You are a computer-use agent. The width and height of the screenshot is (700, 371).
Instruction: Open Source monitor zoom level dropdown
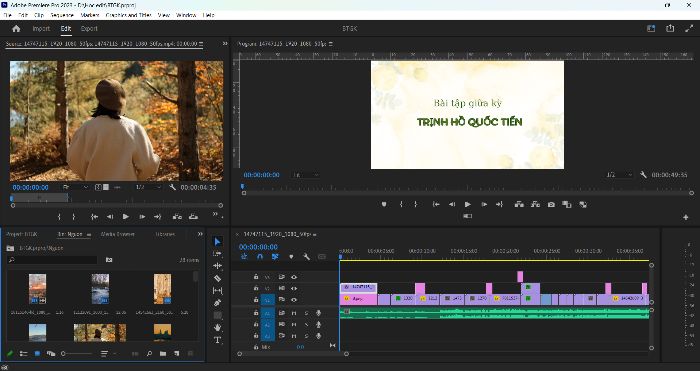[x=75, y=188]
